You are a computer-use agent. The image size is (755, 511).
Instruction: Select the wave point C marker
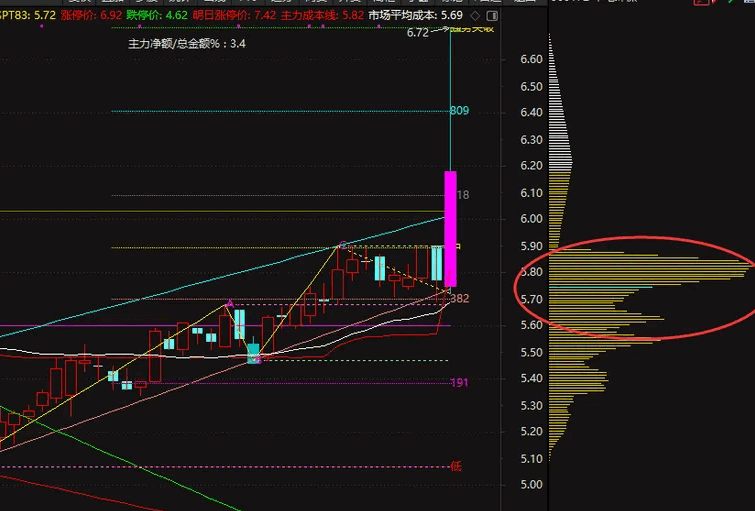[343, 244]
